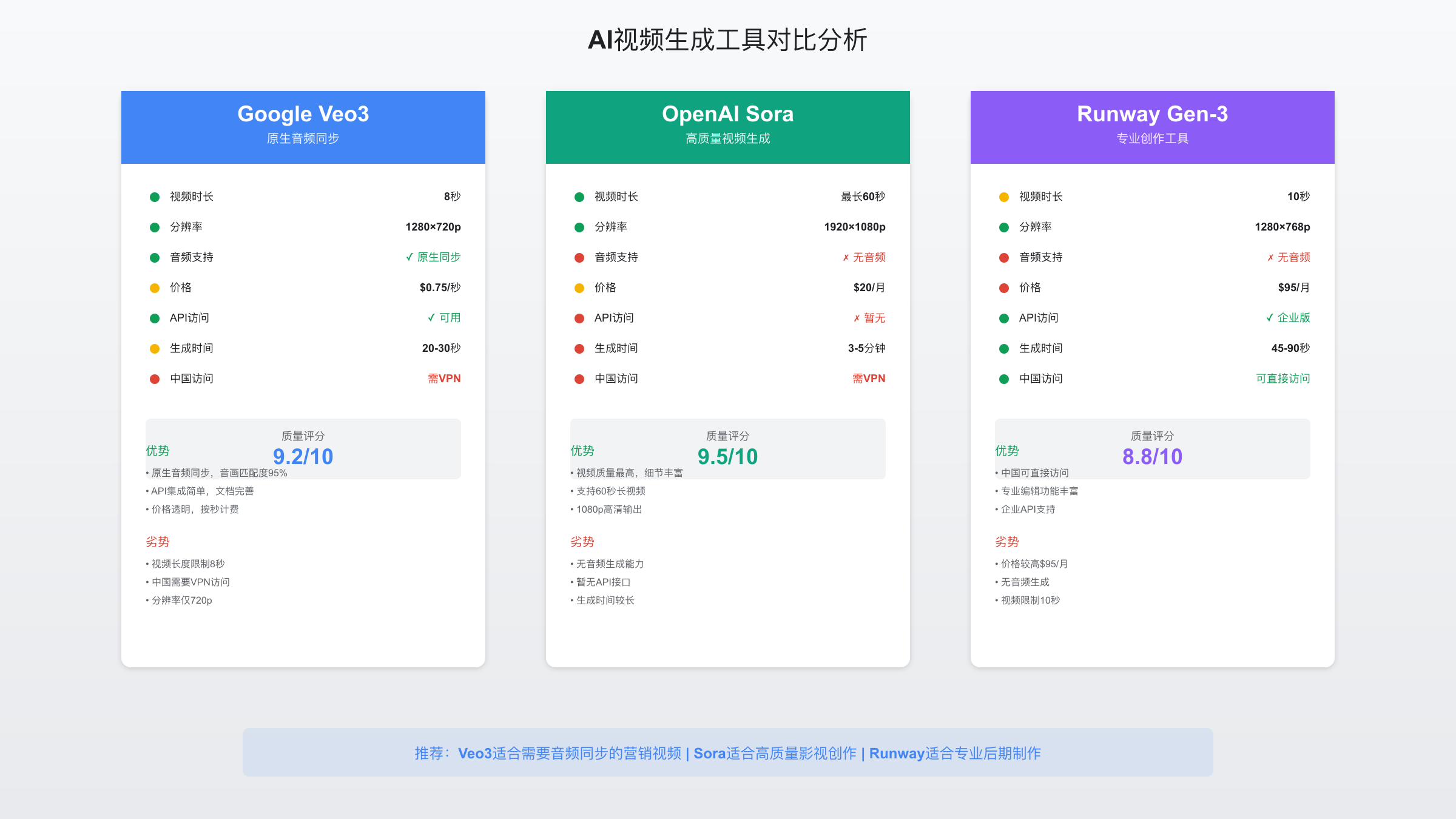
Task: Click the yellow dot beside Veo3 生成时间
Action: pyautogui.click(x=155, y=349)
